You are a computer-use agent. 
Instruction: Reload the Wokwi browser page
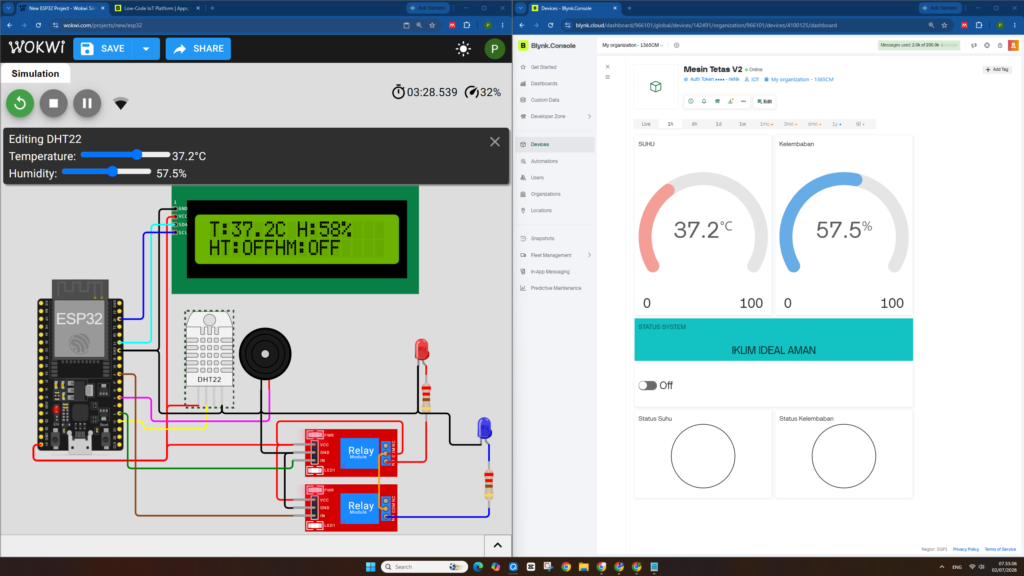39,25
